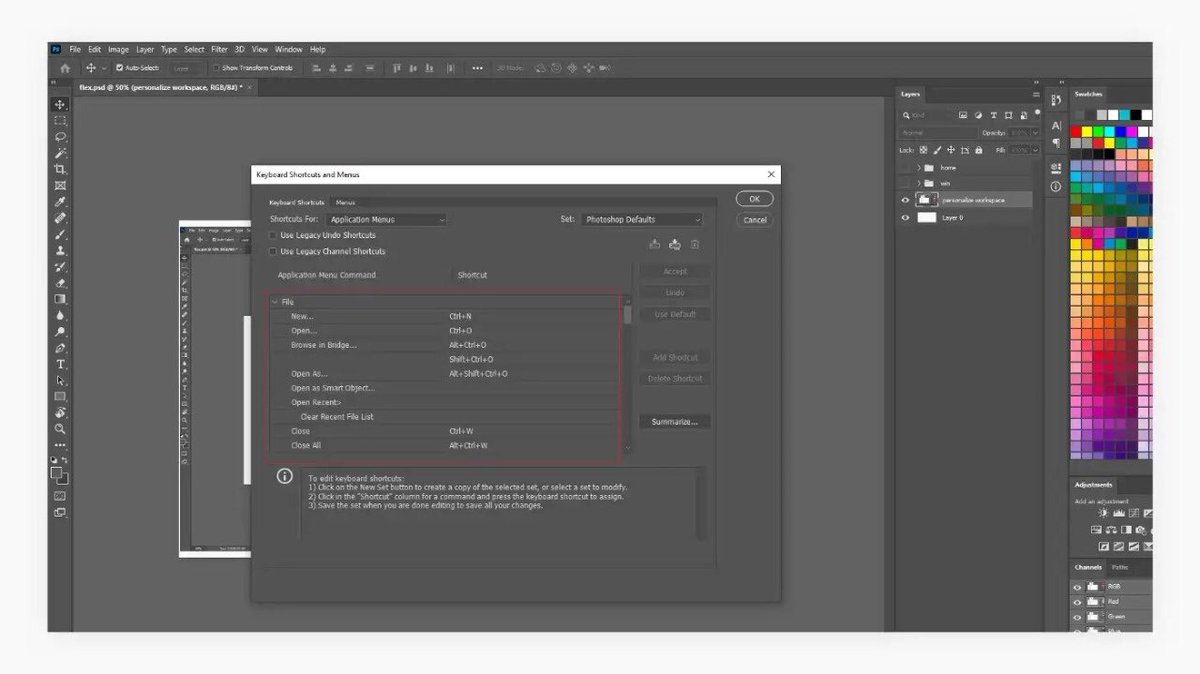Select the Horizontal Type tool
Image resolution: width=1200 pixels, height=674 pixels.
[60, 364]
